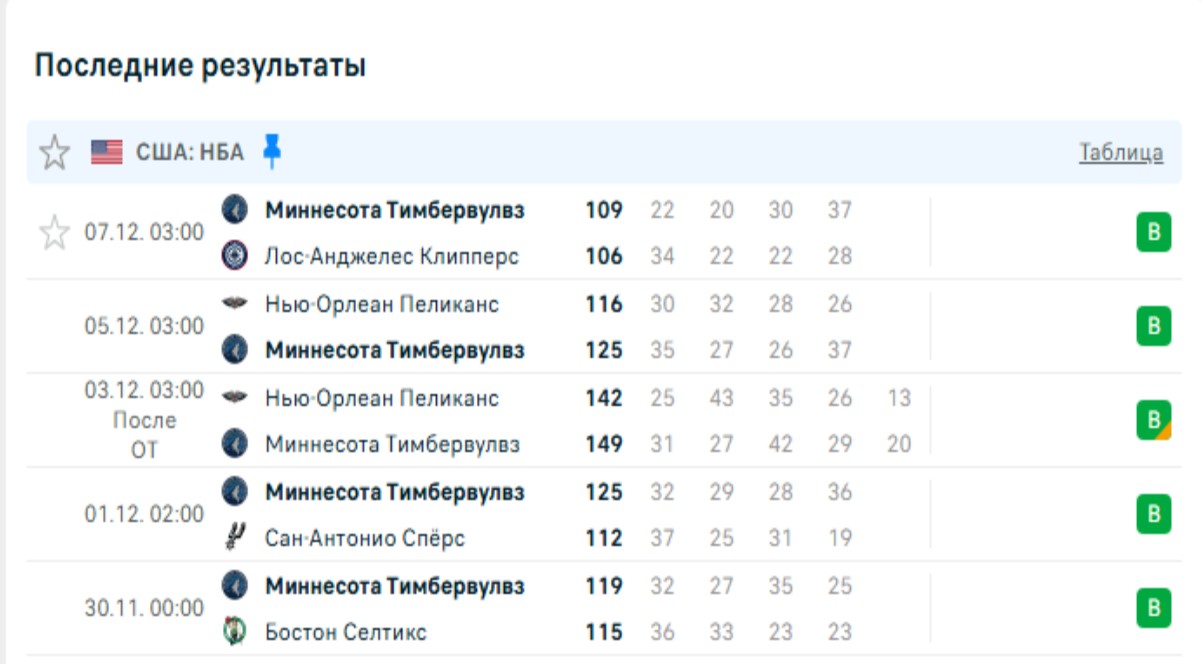The width and height of the screenshot is (1201, 664).
Task: Click the Сан-Антонио Спёрс logo
Action: pos(234,539)
